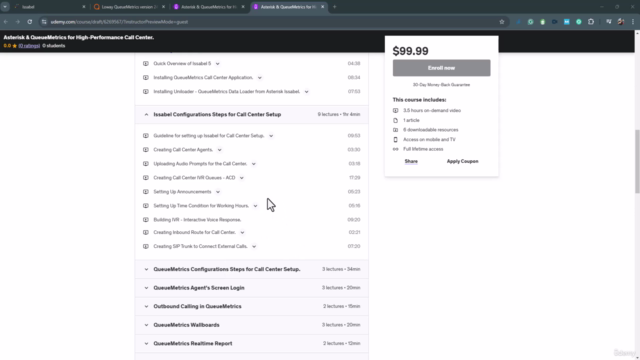This screenshot has height=360, width=640.
Task: Click the $99.99 price text
Action: click(x=410, y=51)
